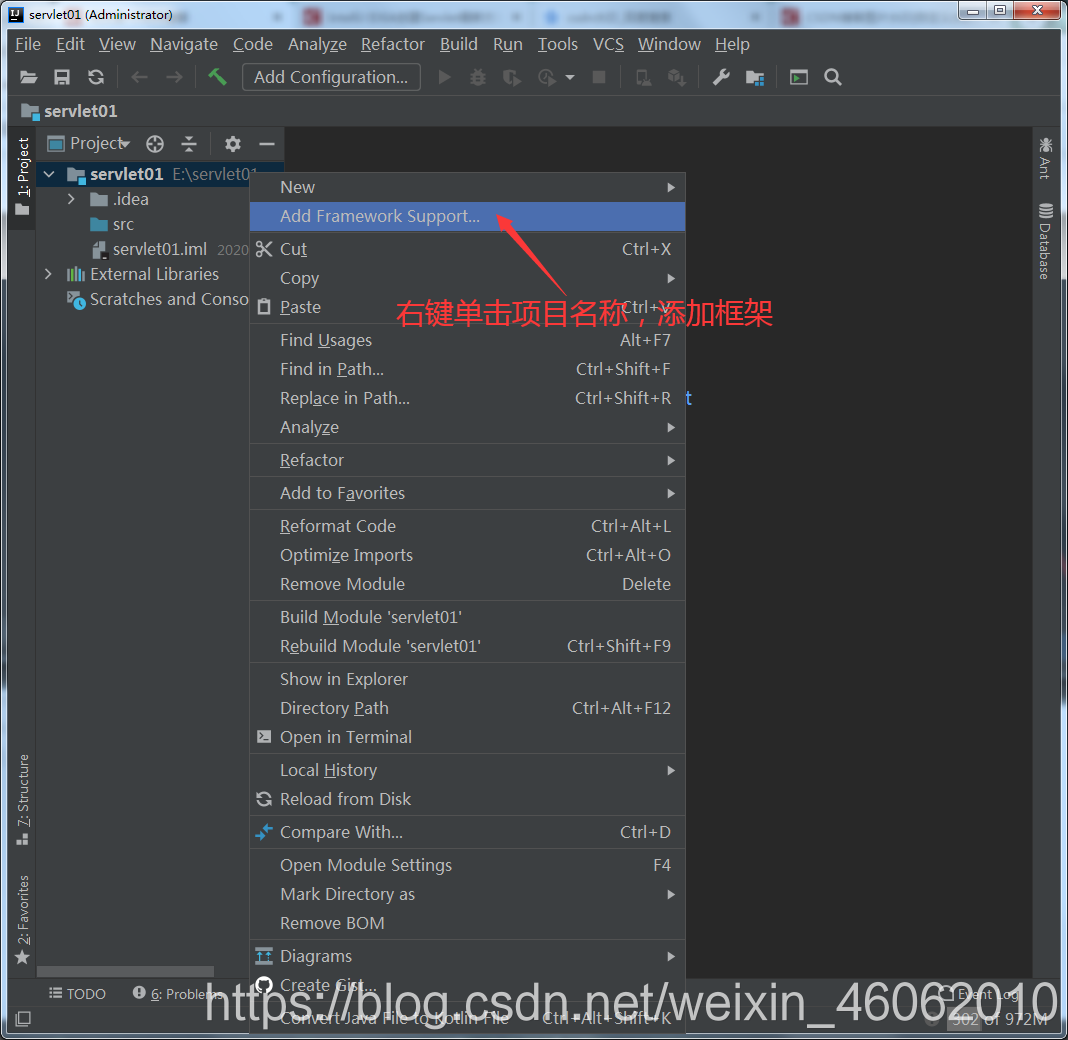Viewport: 1068px width, 1040px height.
Task: Click the Synchronize refresh toolbar icon
Action: (96, 77)
